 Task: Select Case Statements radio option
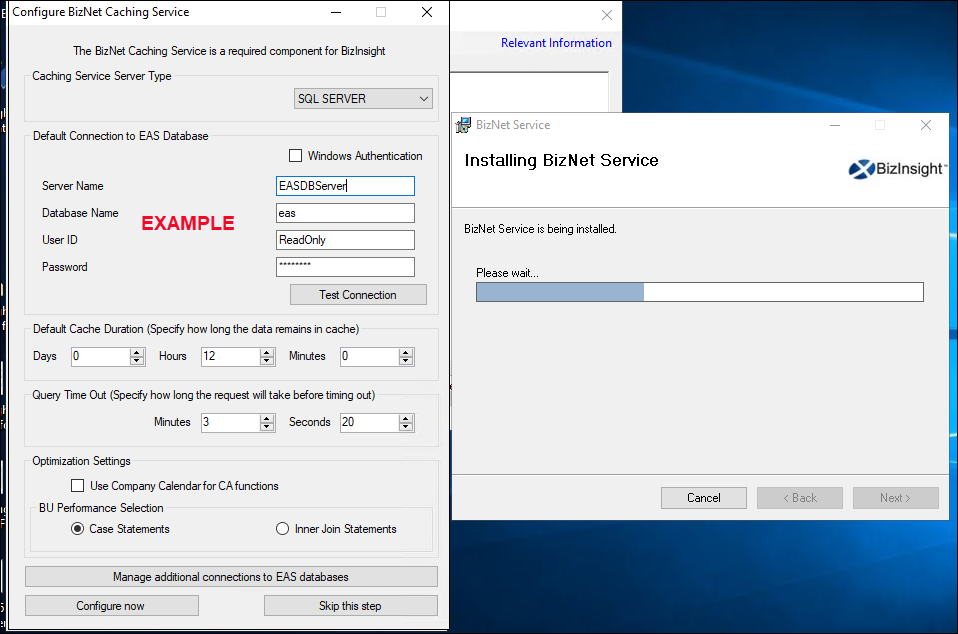click(78, 529)
